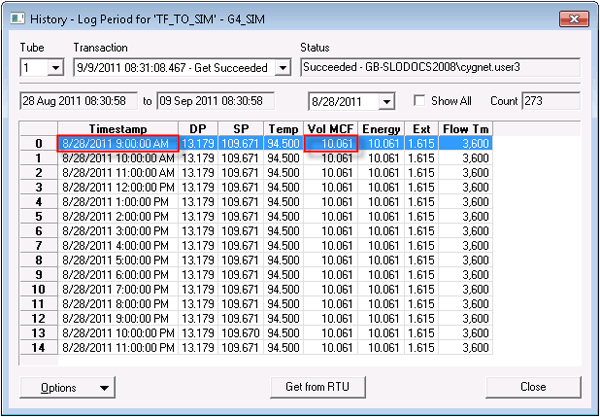Click timestamp 8/28/2011 6:00:00 PM
This screenshot has width=600, height=417.
(118, 274)
